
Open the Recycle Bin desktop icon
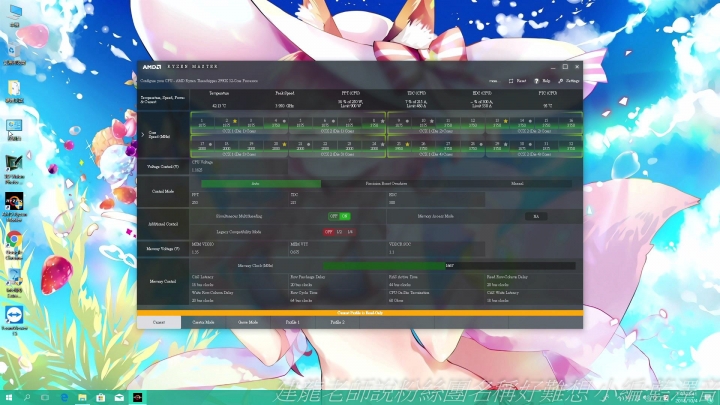click(14, 54)
